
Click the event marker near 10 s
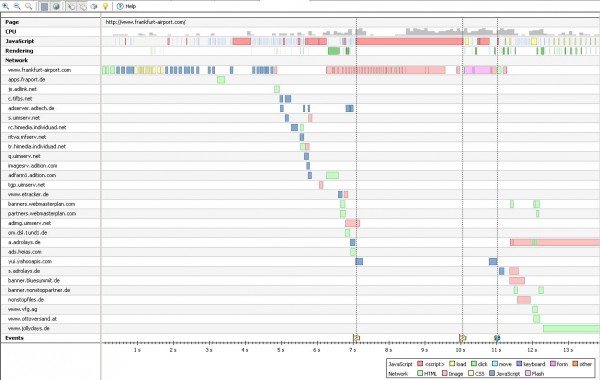click(462, 338)
